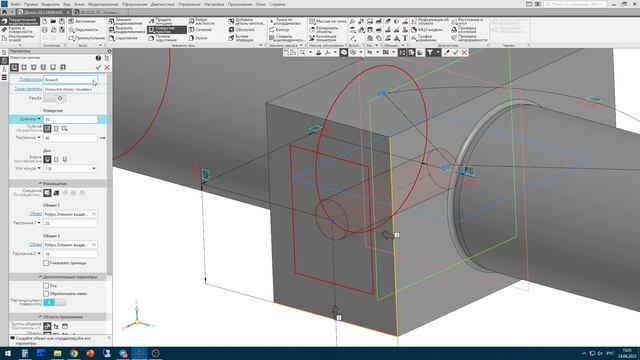Image resolution: width=640 pixels, height=360 pixels.
Task: Open file folder icon in system toolbar
Action: 53,21
